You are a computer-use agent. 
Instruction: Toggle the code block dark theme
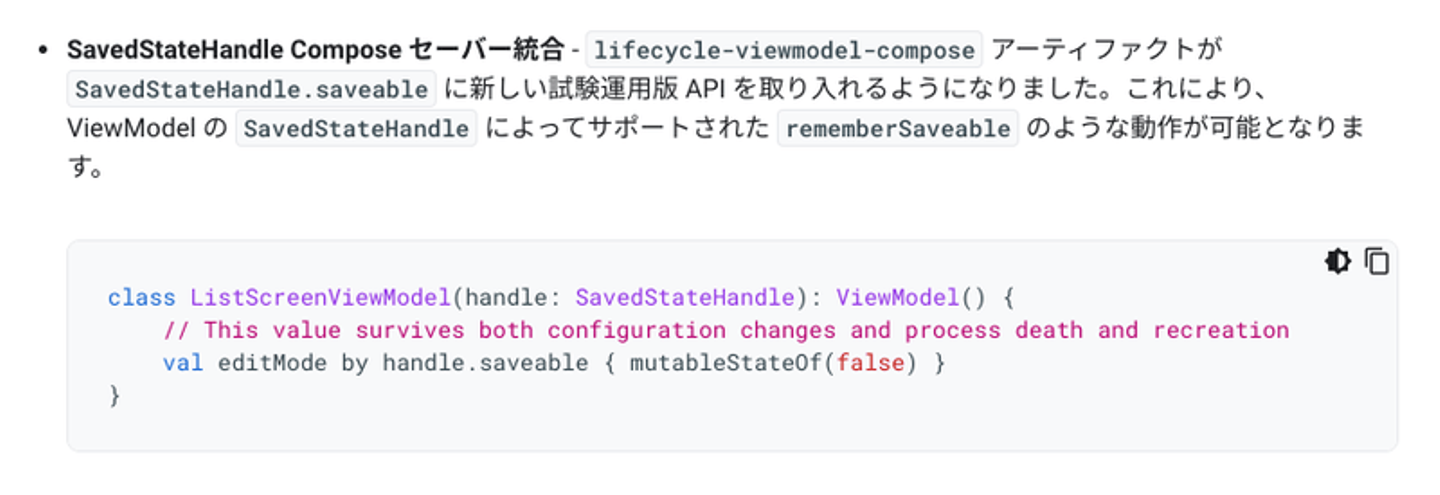1337,262
